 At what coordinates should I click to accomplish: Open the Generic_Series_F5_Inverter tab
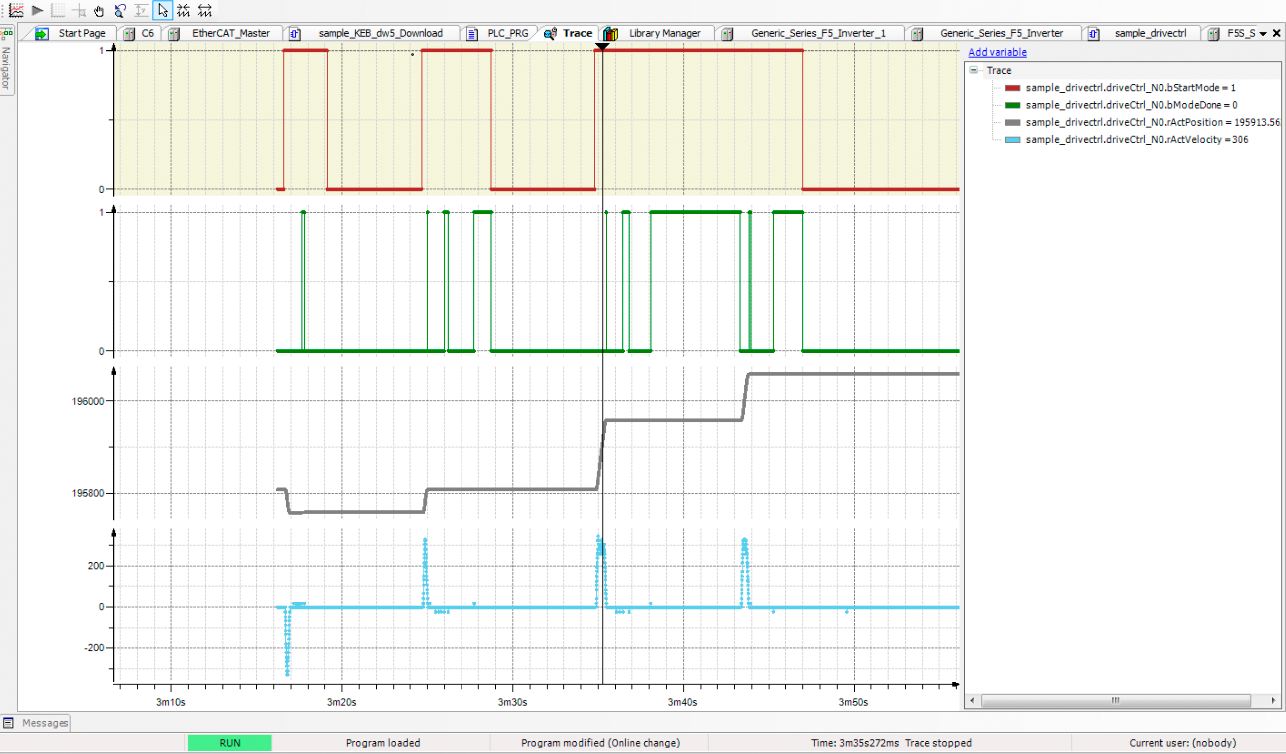pyautogui.click(x=1002, y=33)
